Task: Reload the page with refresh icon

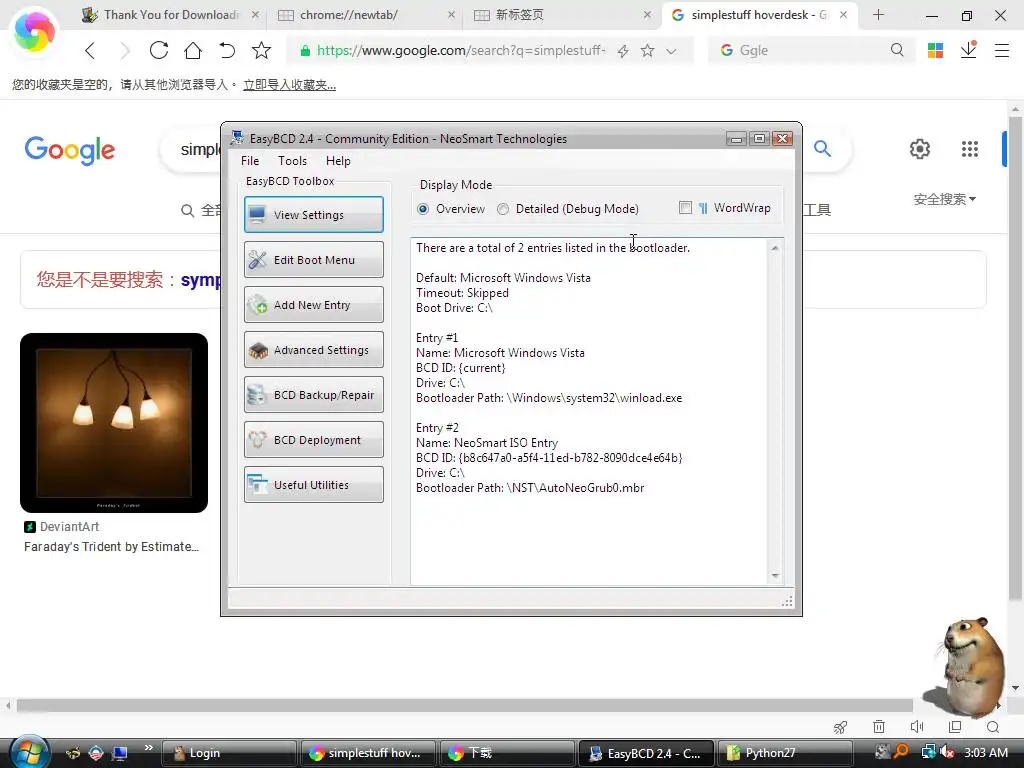Action: [x=159, y=50]
